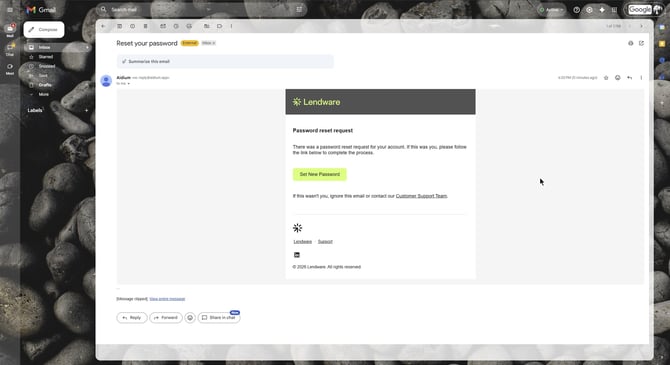This screenshot has width=670, height=365.
Task: Open the Customer Support Team link
Action: 421,196
